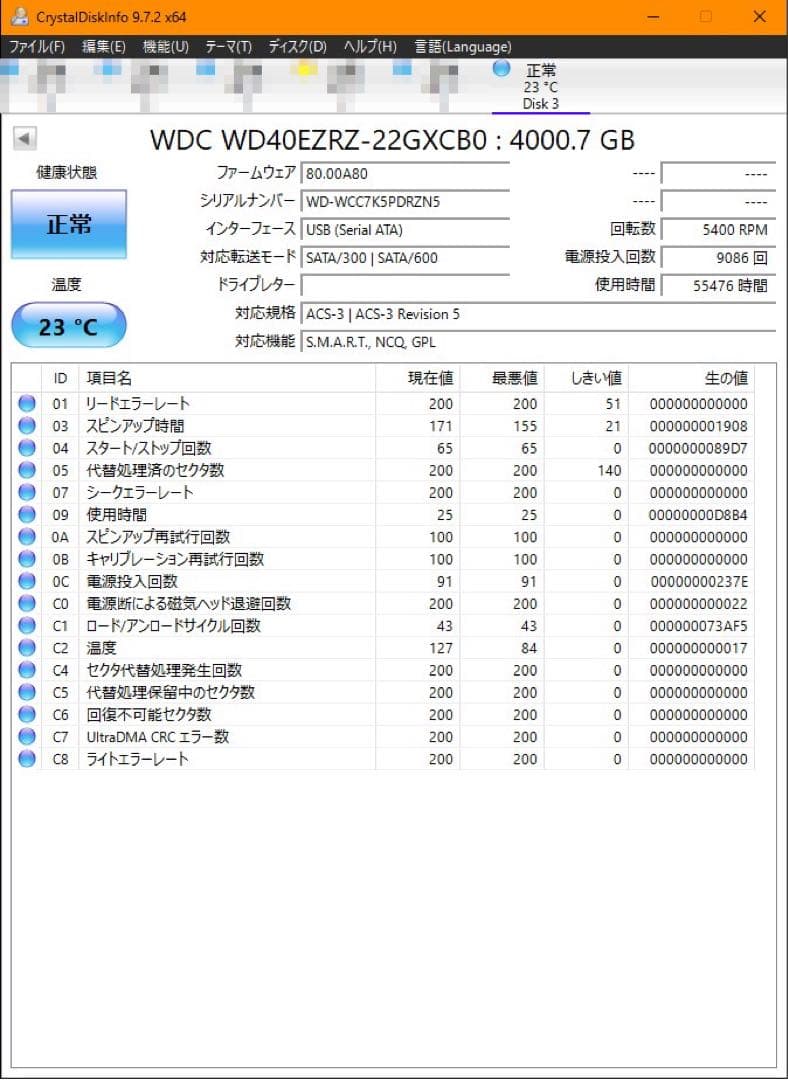Click the status icon for ID C2 温度
Screen dimensions: 788x1080
[x=27, y=647]
